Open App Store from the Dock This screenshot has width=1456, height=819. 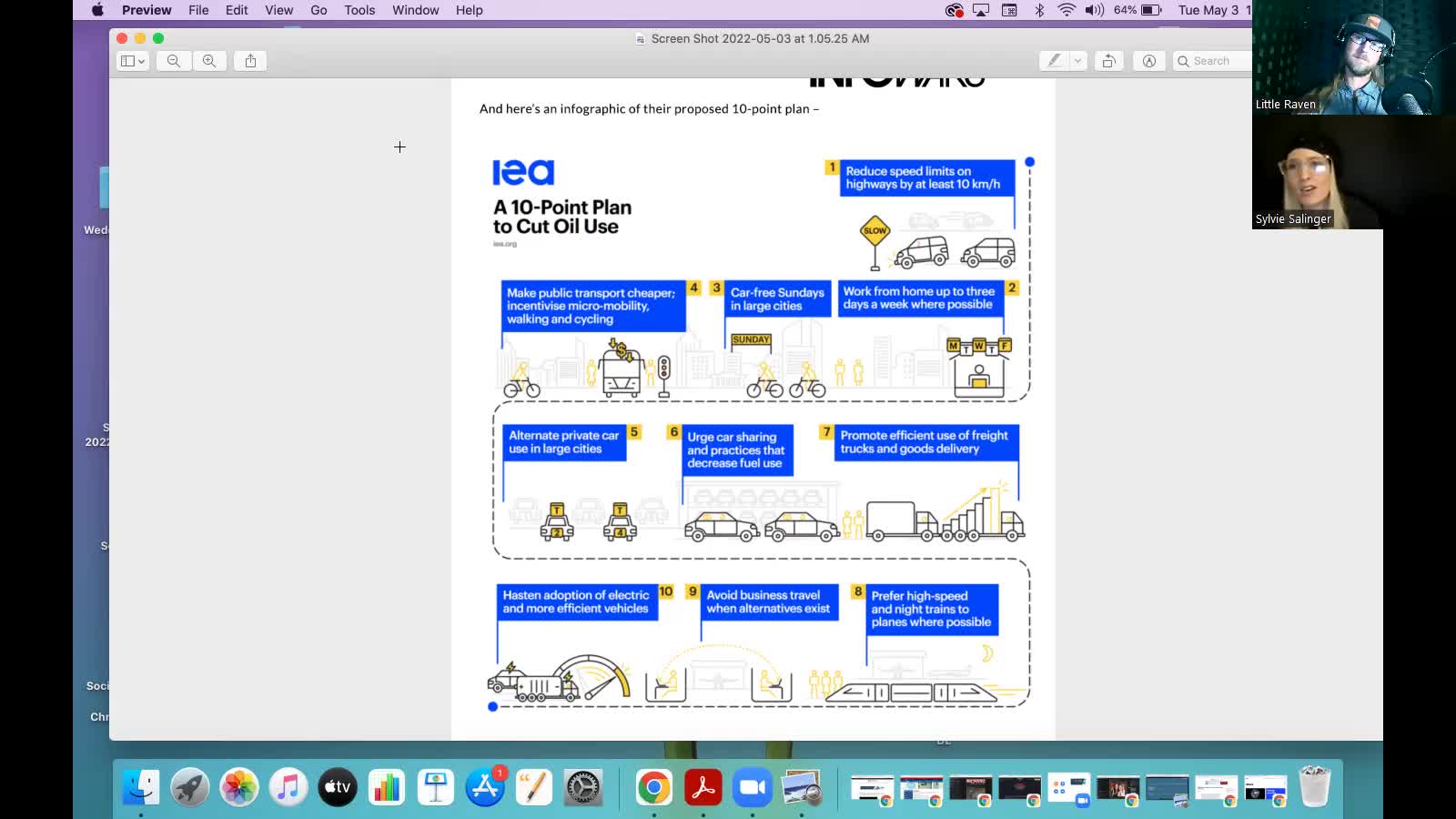tap(485, 787)
